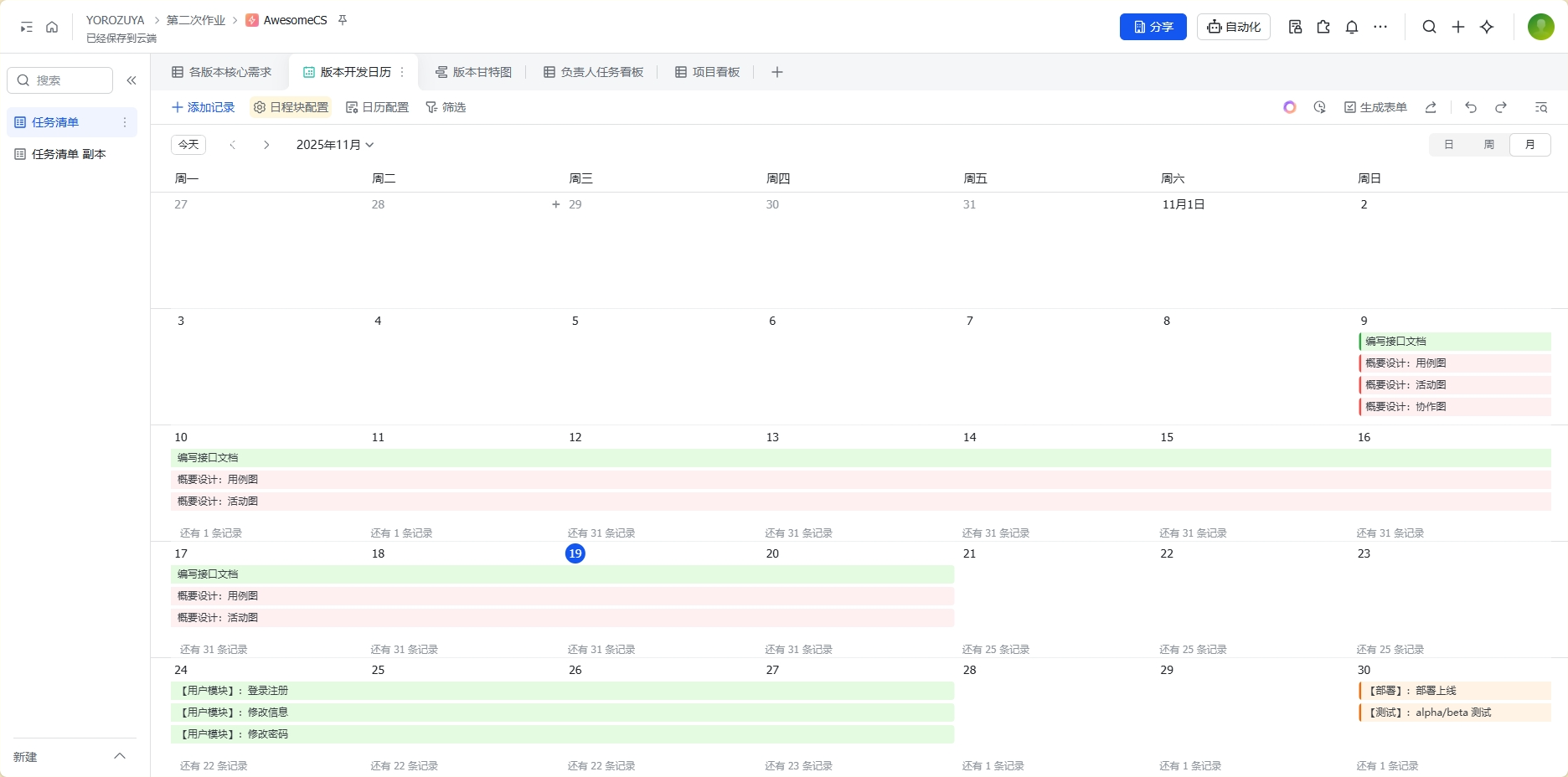Open the advanced permissions lock-table icon
This screenshot has width=1568, height=777.
tap(1295, 27)
